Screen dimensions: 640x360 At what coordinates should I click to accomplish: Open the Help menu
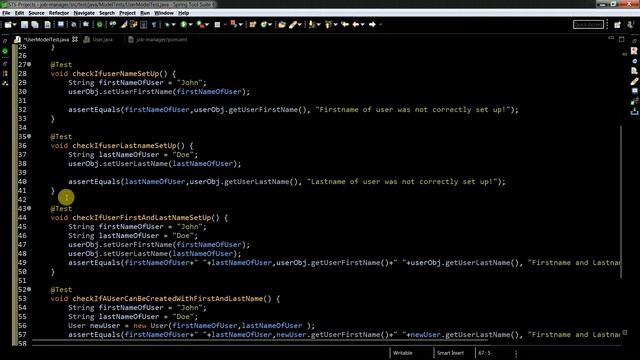coord(183,13)
